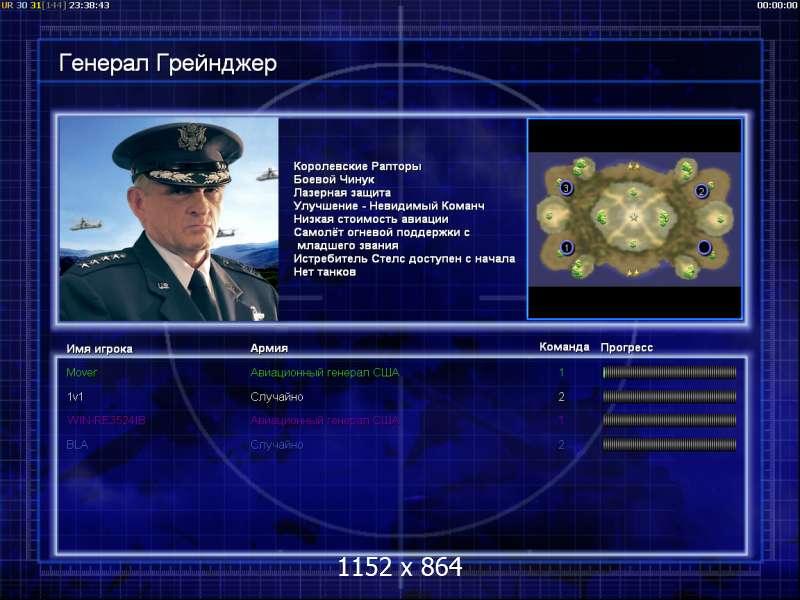Click Mover's army 'Авиационный генерал США'
This screenshot has height=600, width=800.
tap(324, 372)
